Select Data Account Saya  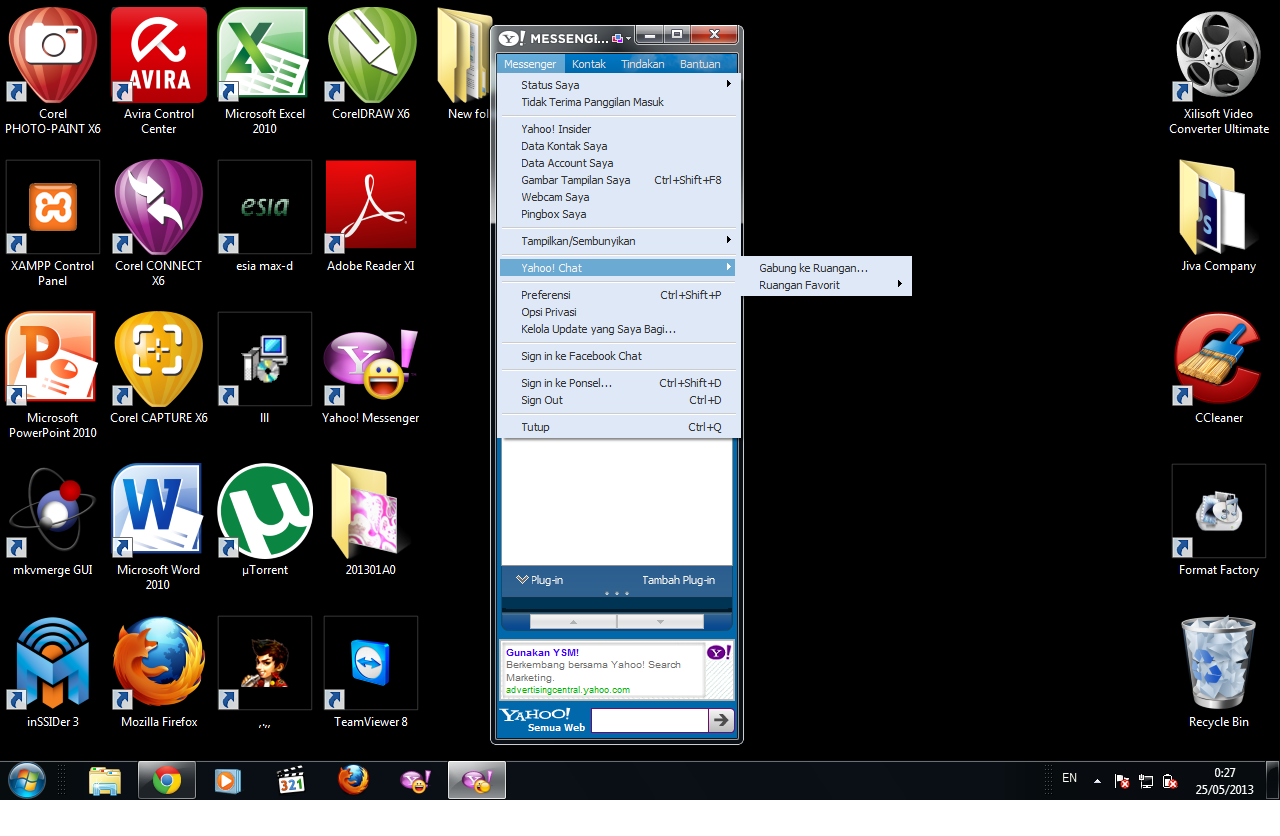pyautogui.click(x=618, y=163)
